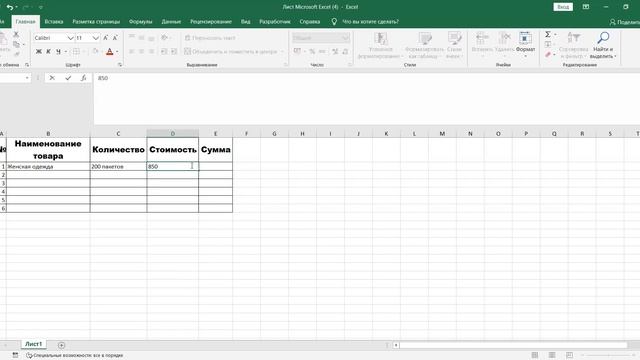Open the Шрифт group dialog launcher
Viewport: 640px width, 360px height.
[120, 65]
